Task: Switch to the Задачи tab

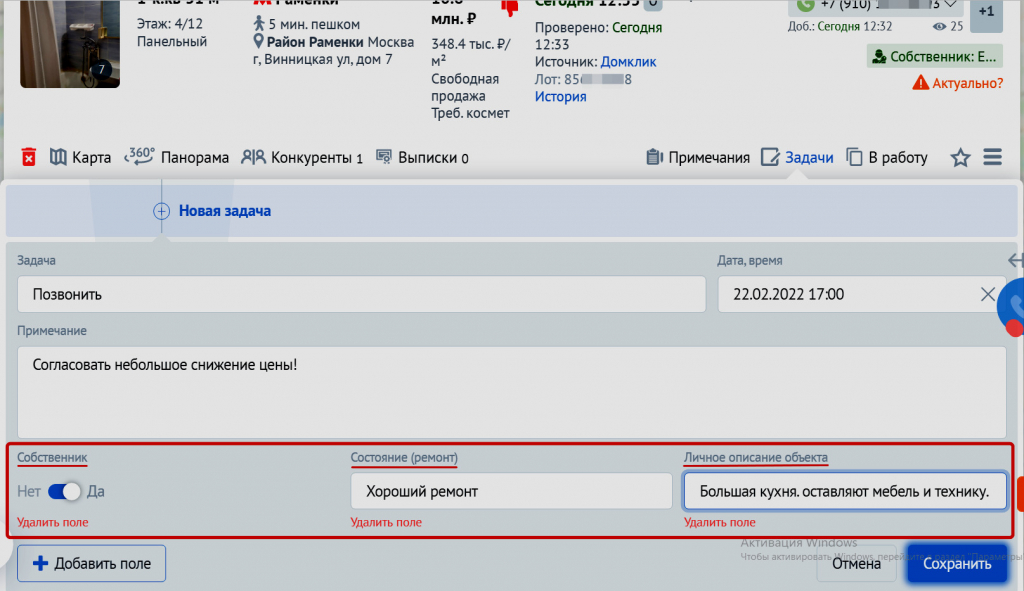Action: pos(797,157)
